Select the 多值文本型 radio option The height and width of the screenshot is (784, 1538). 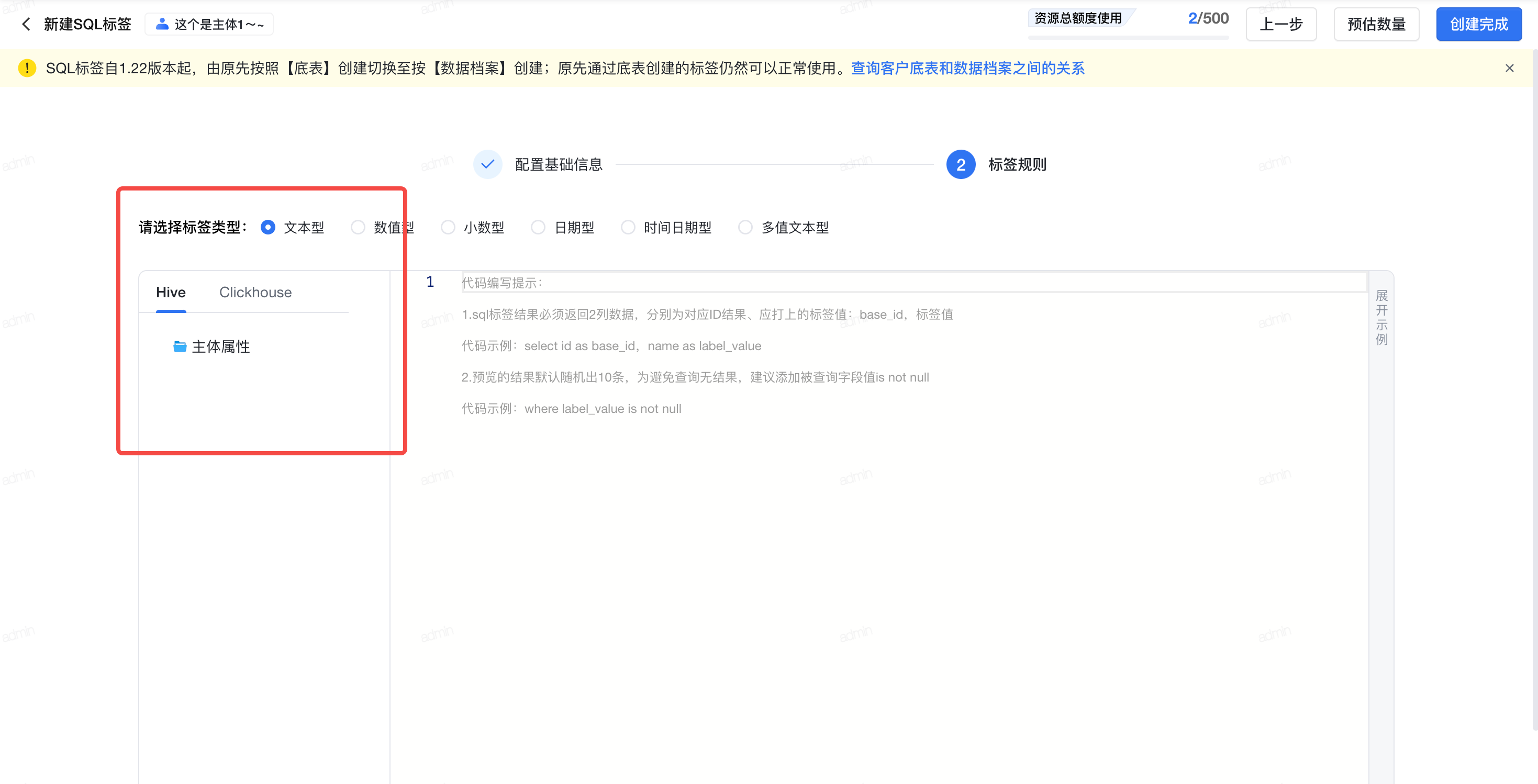pyautogui.click(x=745, y=228)
